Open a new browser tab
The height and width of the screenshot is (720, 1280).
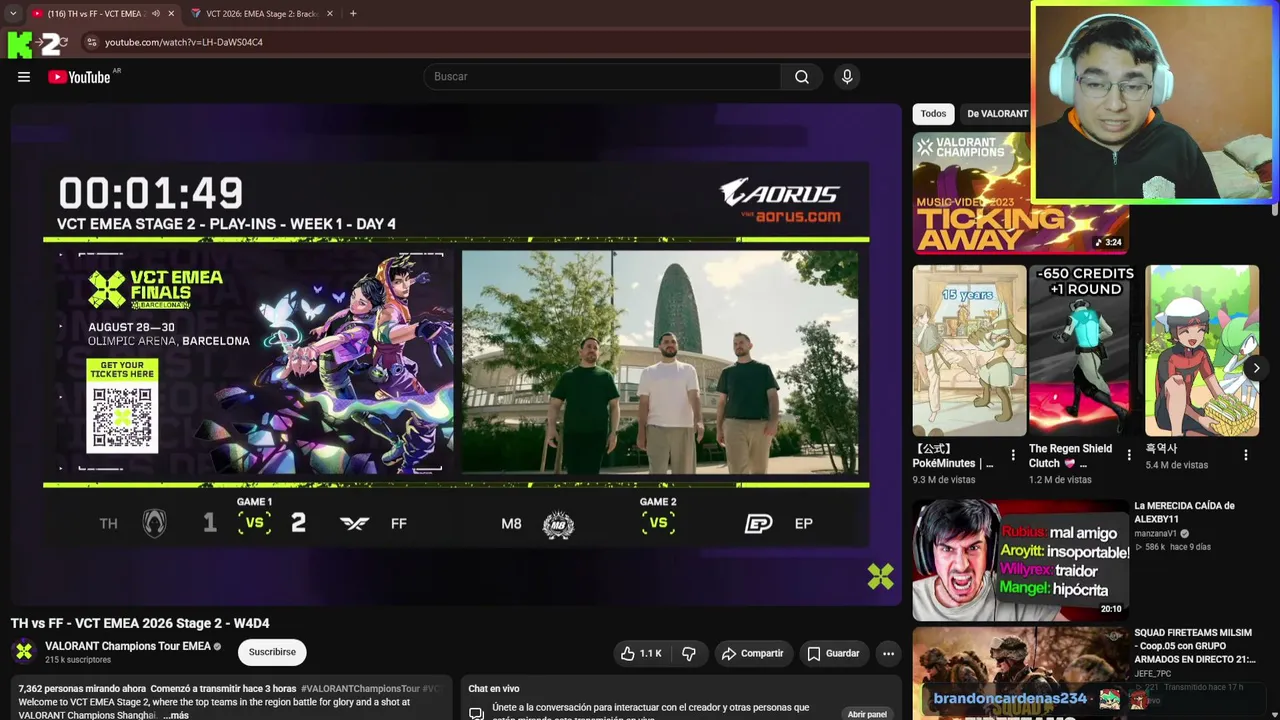click(353, 14)
